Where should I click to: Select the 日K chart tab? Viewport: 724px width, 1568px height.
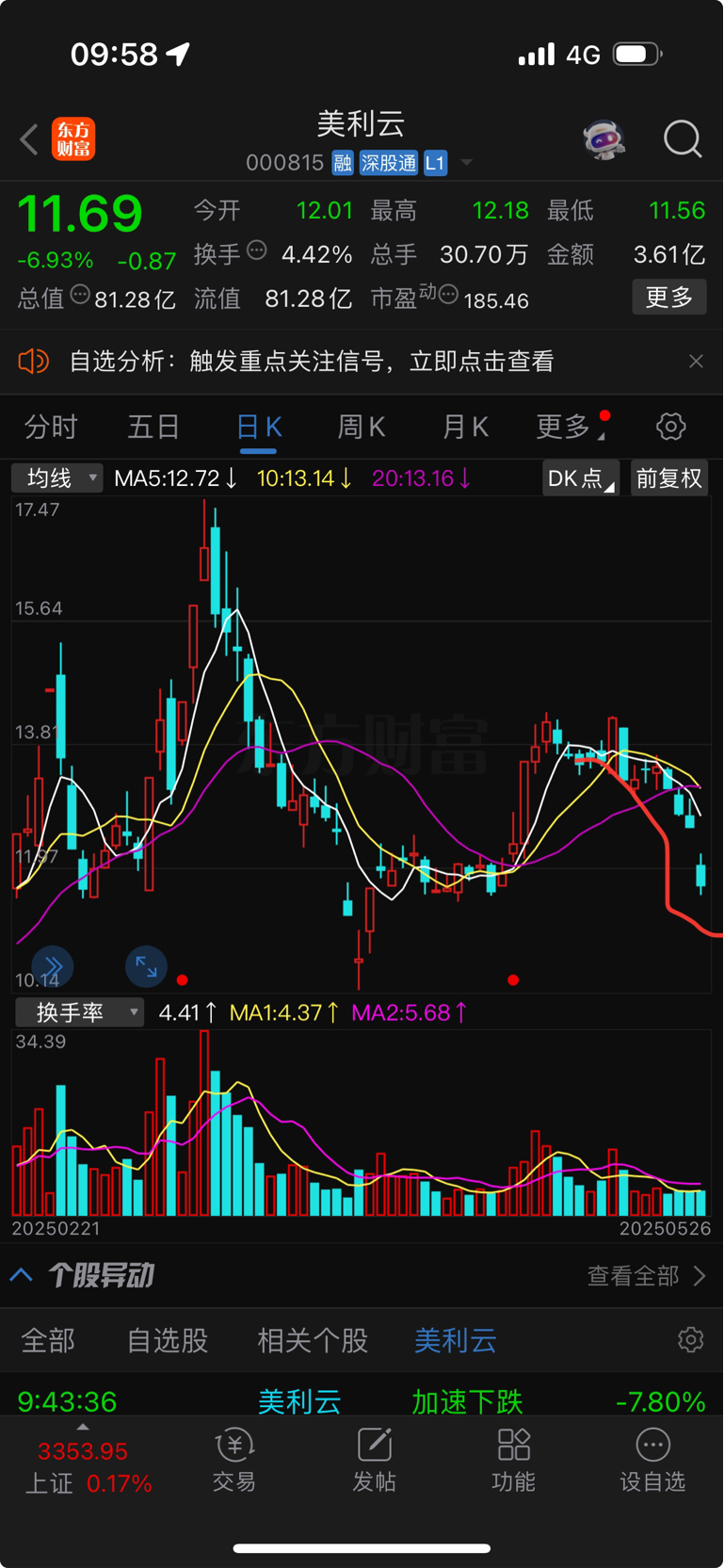coord(258,427)
